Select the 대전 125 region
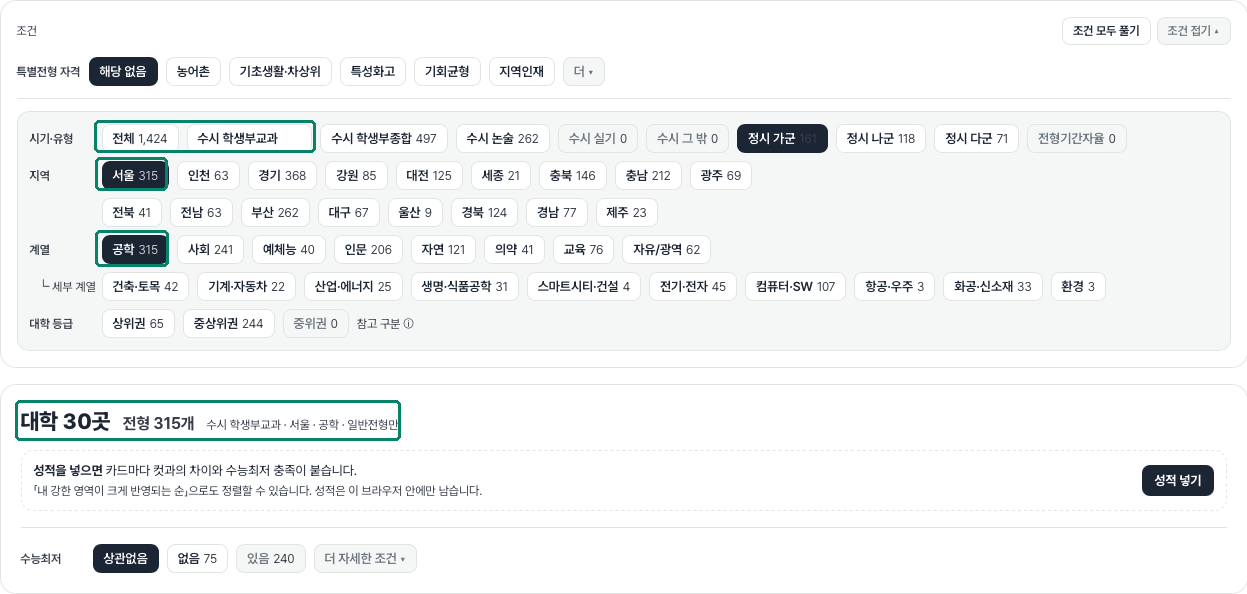This screenshot has height=594, width=1247. point(429,176)
